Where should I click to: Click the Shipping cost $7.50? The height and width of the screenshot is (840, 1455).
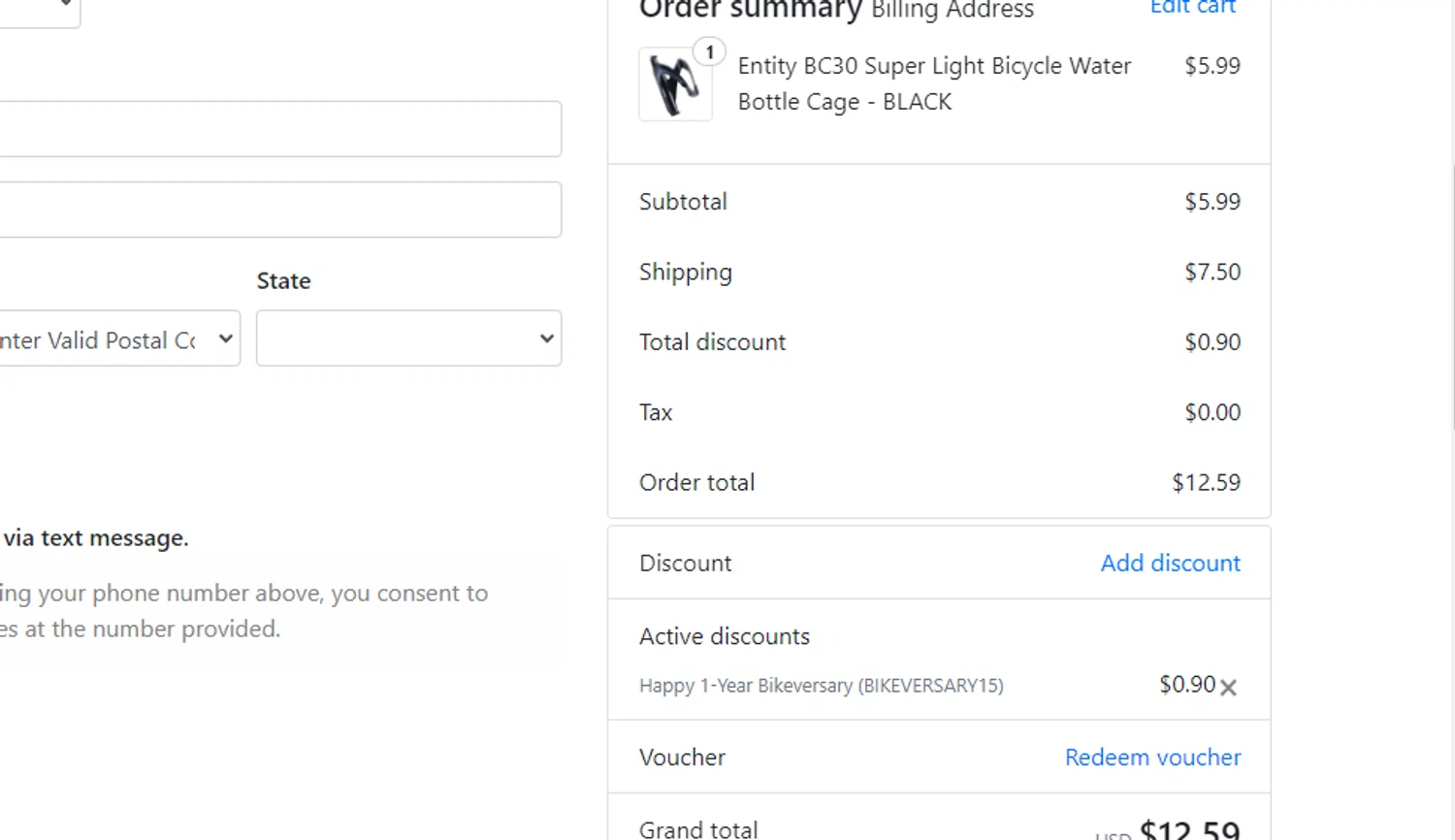point(1212,272)
